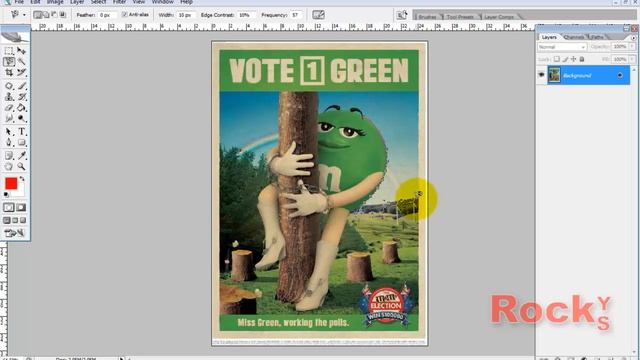Open the Brushes tab in palette well

click(427, 17)
